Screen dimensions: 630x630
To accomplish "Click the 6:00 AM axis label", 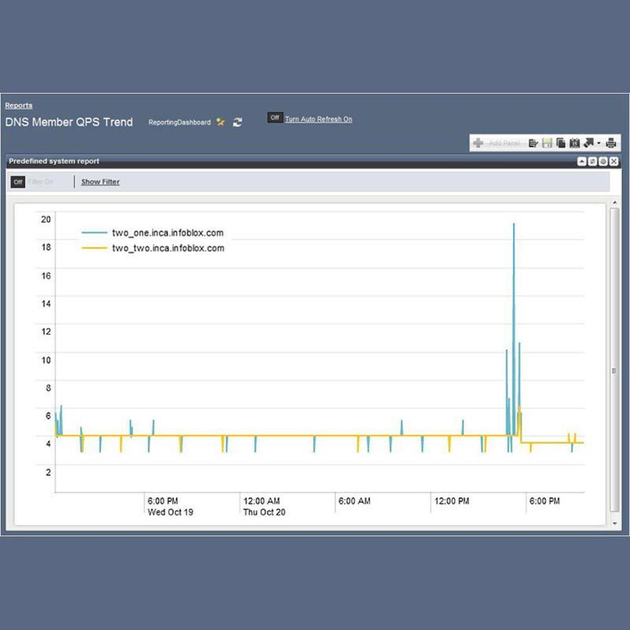I will coord(354,501).
